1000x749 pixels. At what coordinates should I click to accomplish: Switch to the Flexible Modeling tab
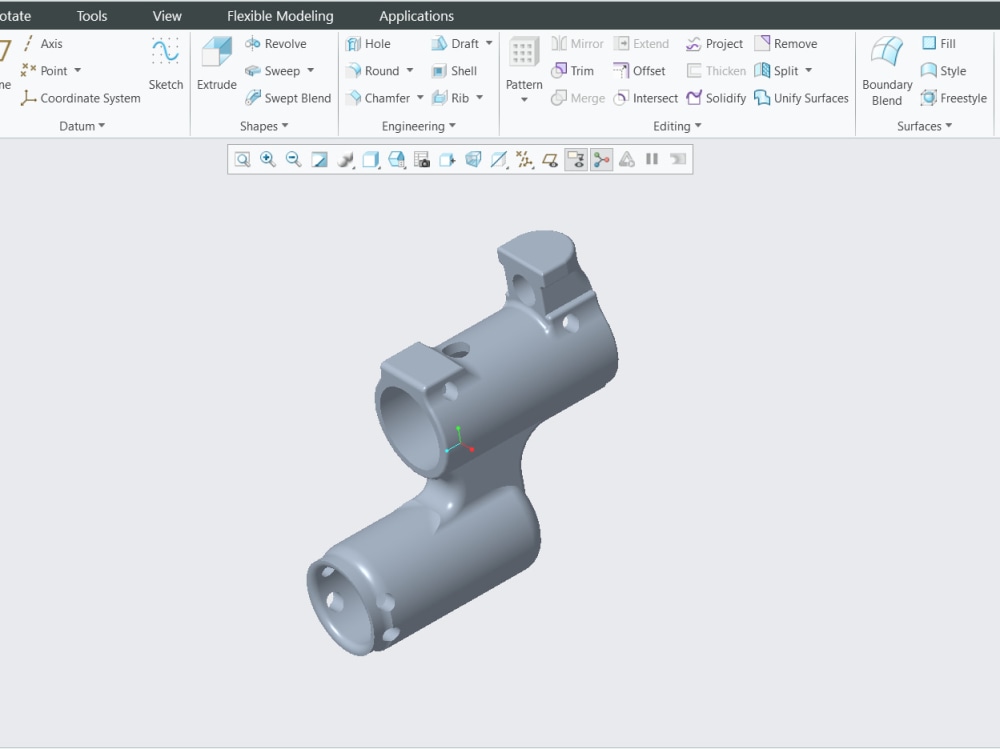(280, 15)
